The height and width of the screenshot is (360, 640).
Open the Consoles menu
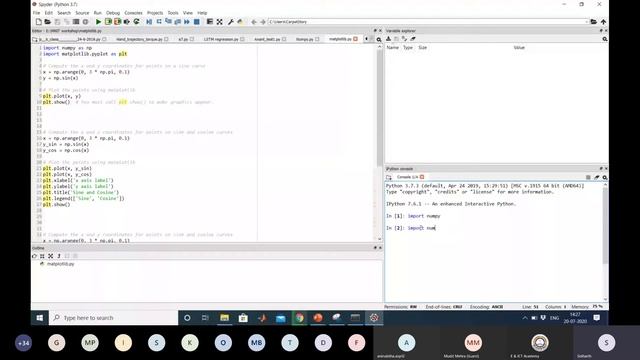pyautogui.click(x=133, y=13)
